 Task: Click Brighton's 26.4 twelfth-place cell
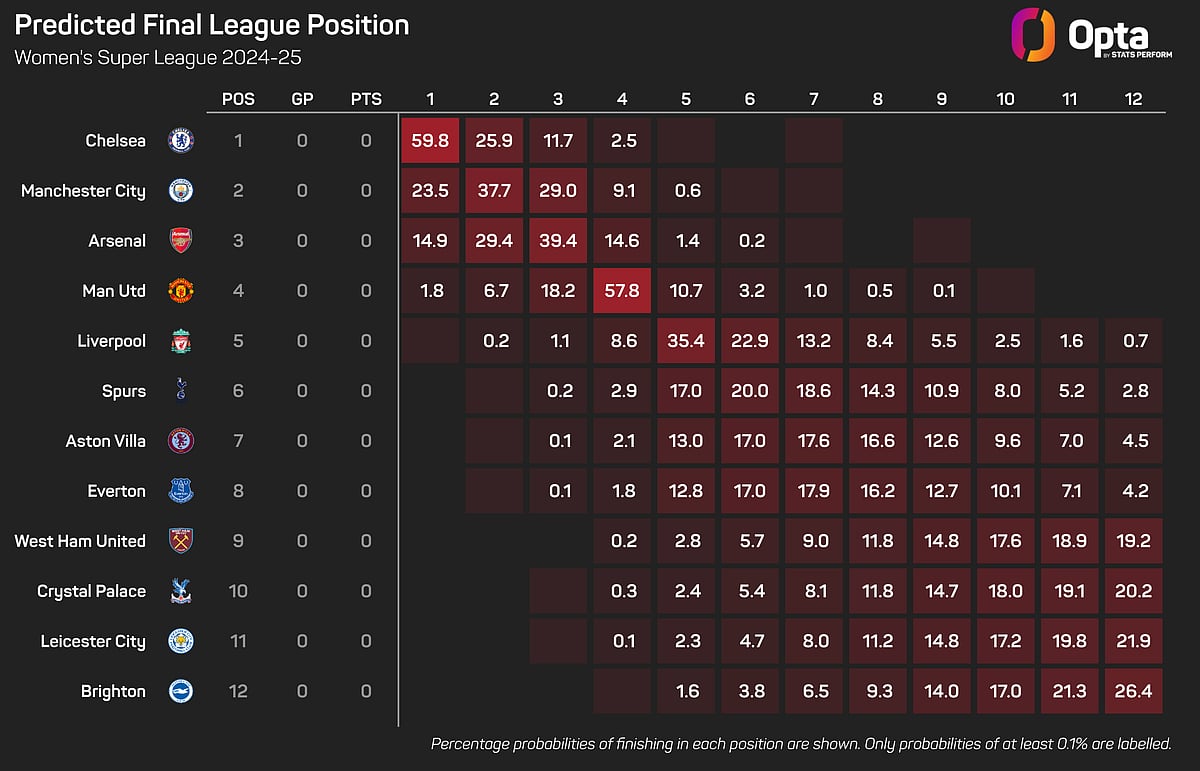pos(1135,691)
